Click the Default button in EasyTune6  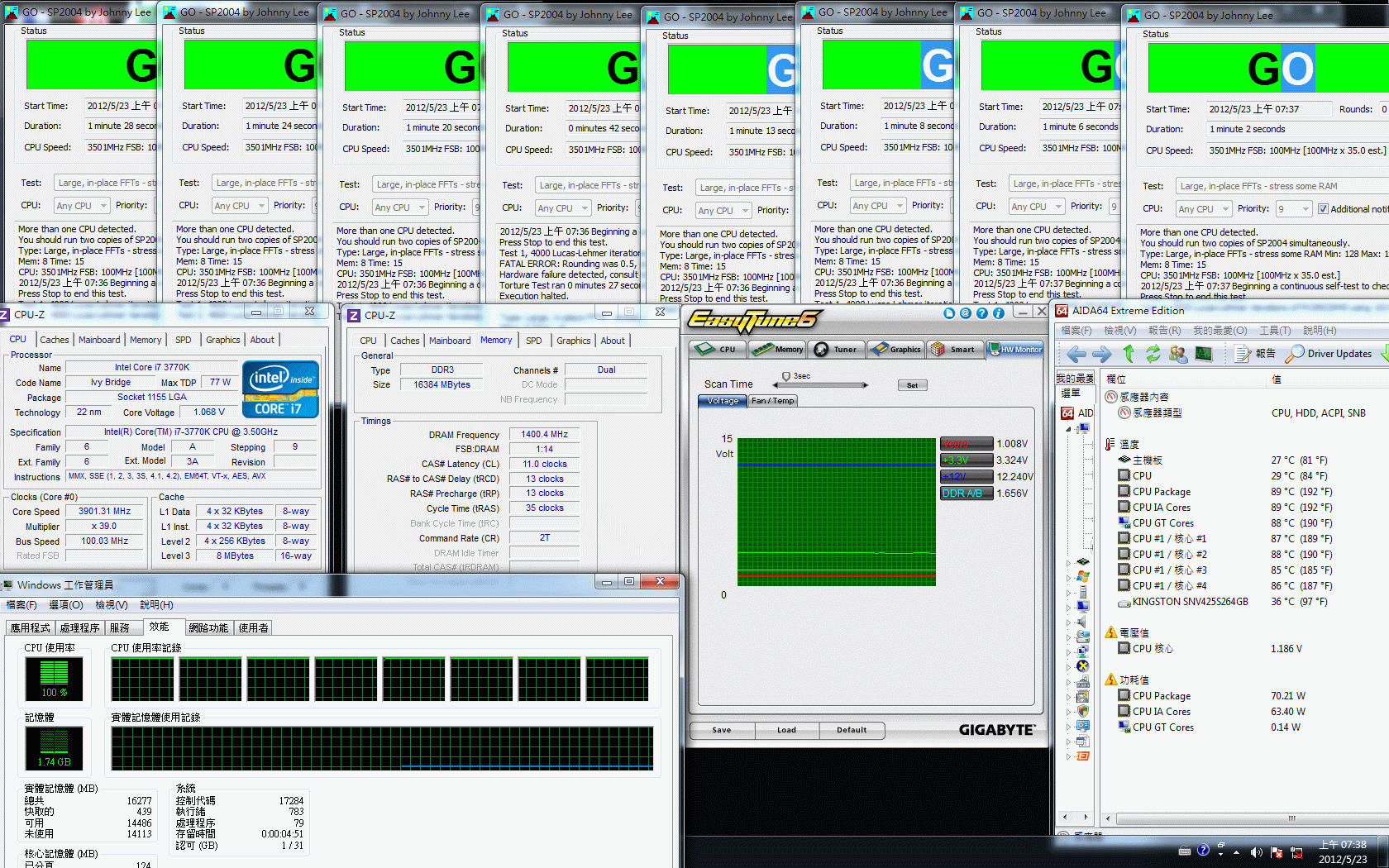[852, 730]
